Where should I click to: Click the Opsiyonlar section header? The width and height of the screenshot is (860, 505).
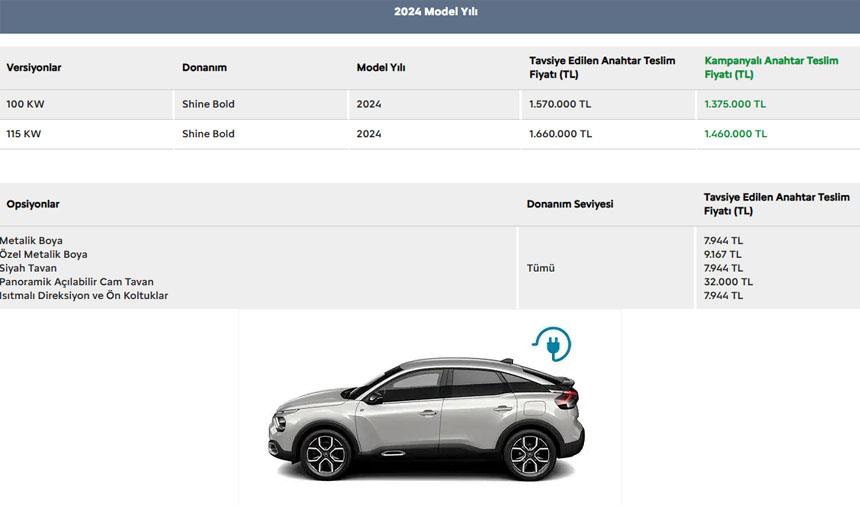click(x=33, y=204)
